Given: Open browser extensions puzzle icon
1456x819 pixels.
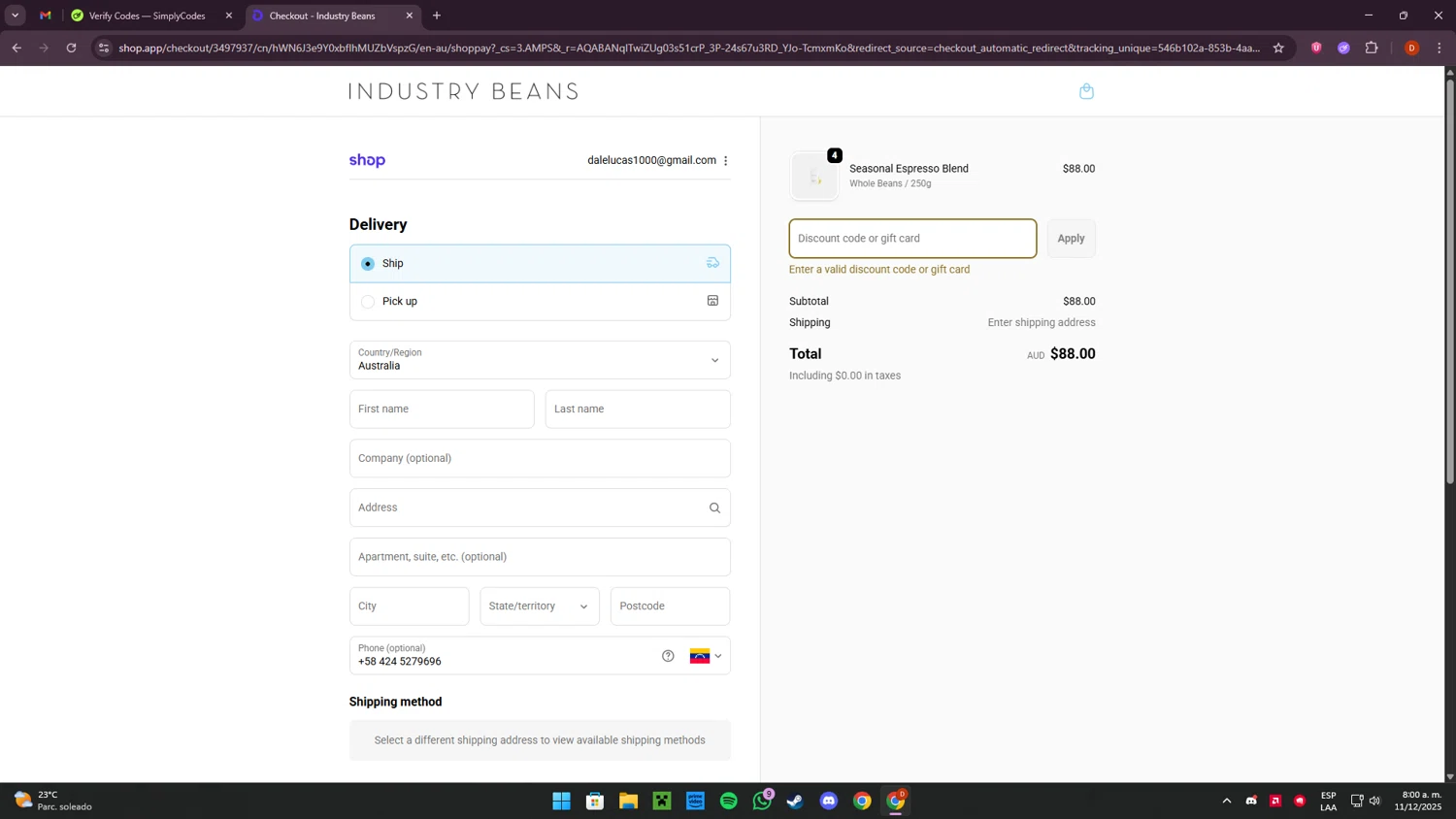Looking at the screenshot, I should (x=1372, y=48).
